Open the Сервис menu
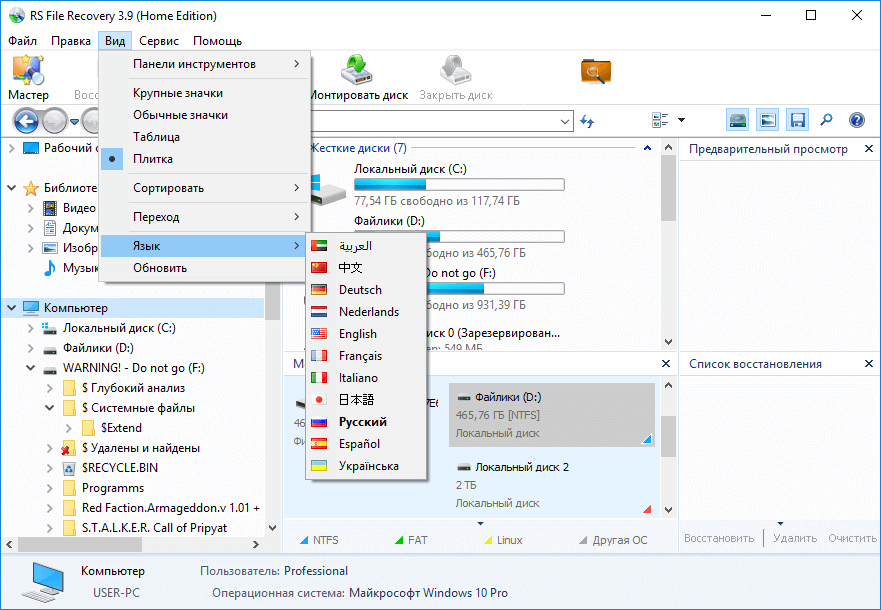 click(x=159, y=41)
